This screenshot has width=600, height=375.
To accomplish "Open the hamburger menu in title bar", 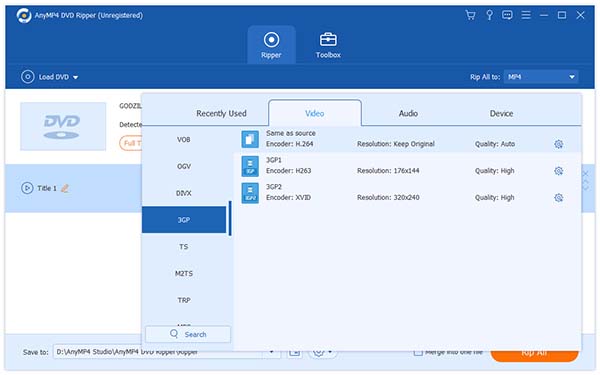I will (526, 15).
